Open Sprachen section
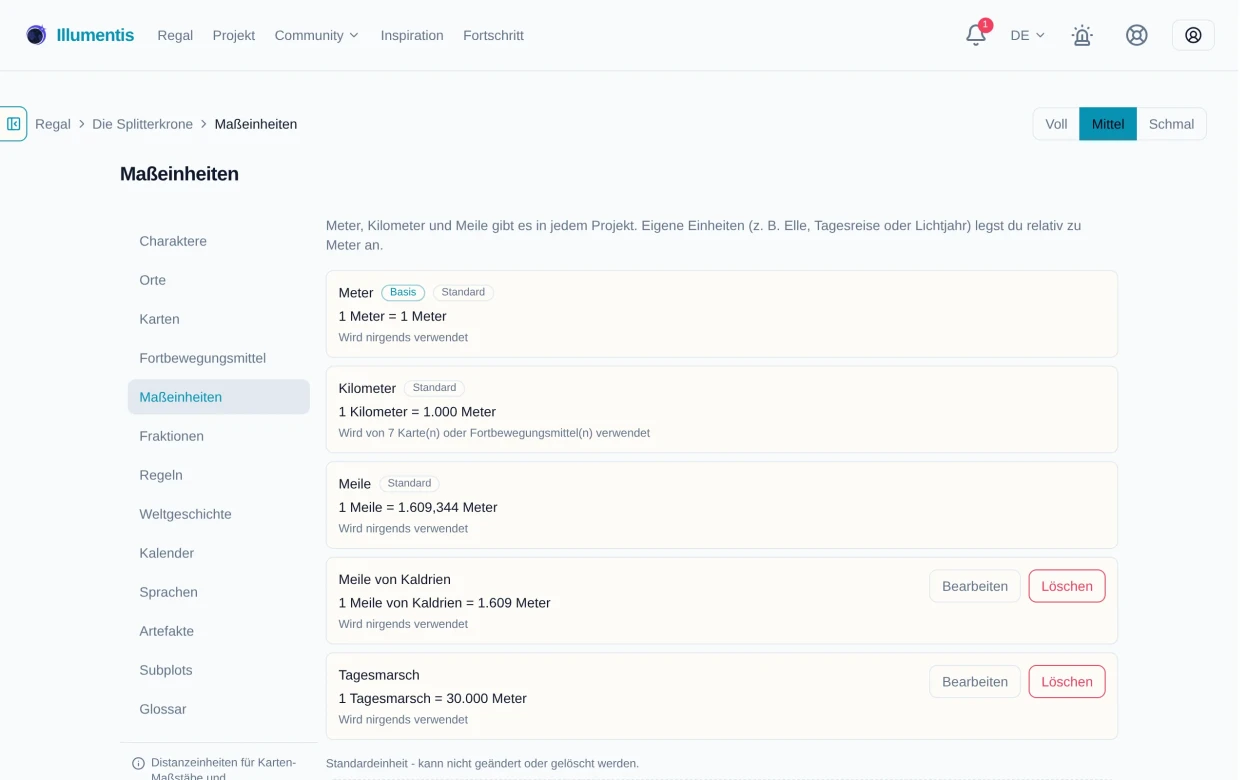 (219, 592)
